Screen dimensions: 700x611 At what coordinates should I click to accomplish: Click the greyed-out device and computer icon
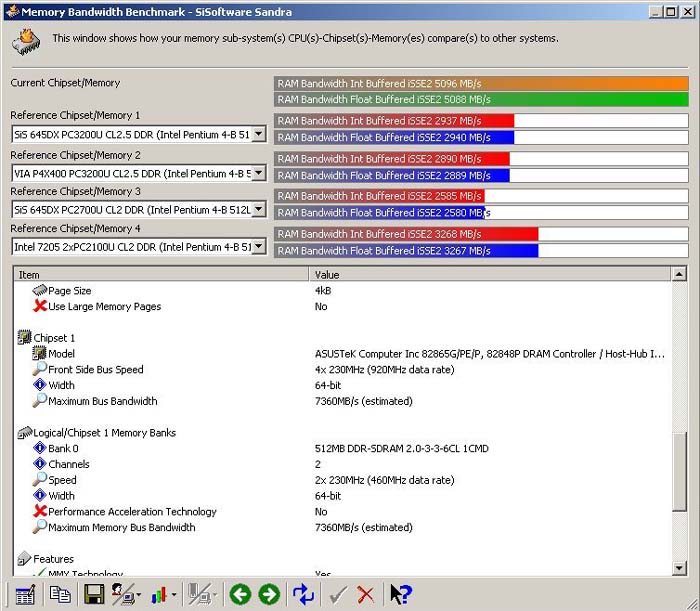(199, 594)
